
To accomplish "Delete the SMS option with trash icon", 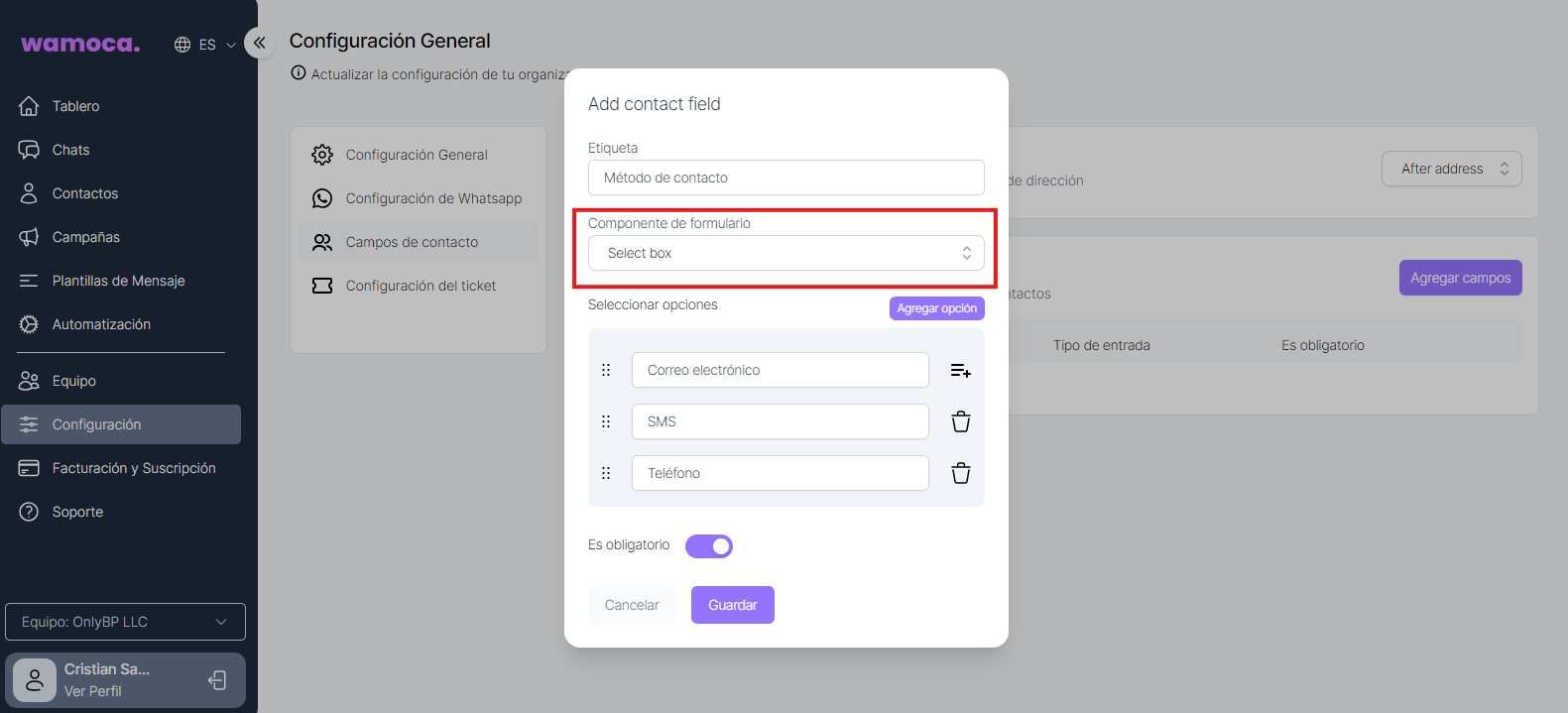I will click(960, 421).
